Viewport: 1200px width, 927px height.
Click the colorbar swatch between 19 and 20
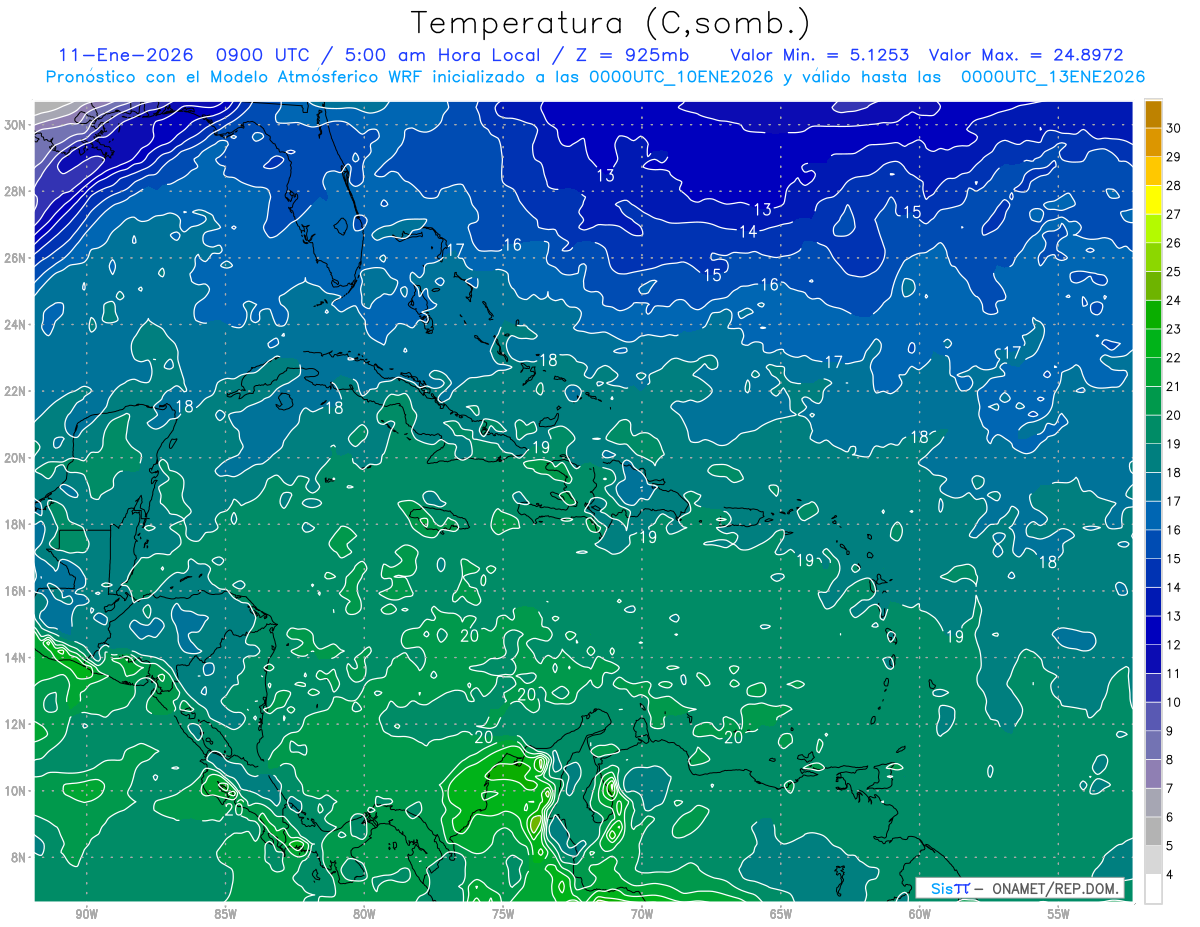click(1153, 430)
